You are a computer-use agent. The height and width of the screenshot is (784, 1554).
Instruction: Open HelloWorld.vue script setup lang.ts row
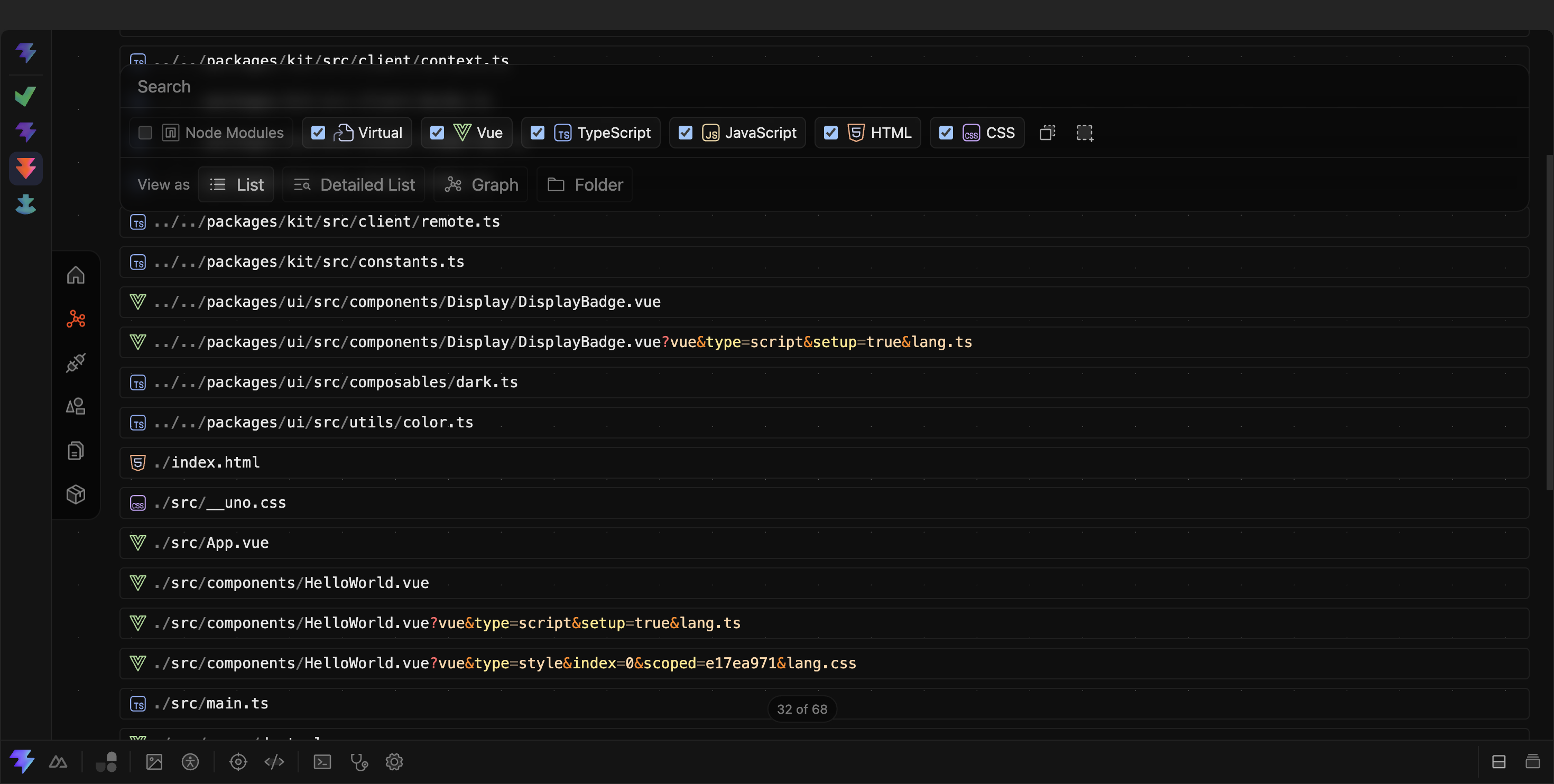tap(824, 623)
